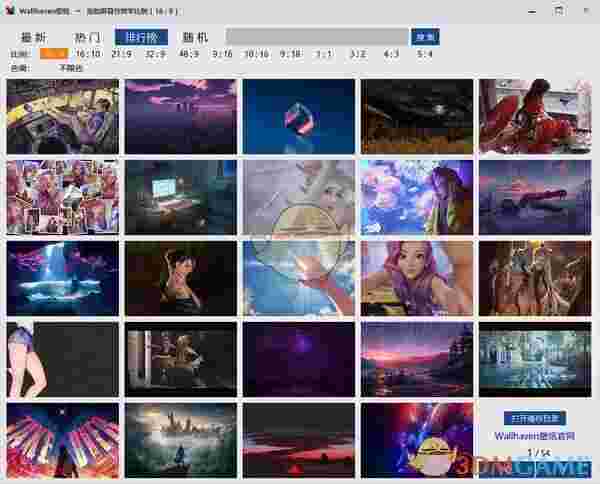Viewport: 600px width, 484px height.
Task: Open the pink-haired girl wallpaper thumbnail
Action: (417, 279)
